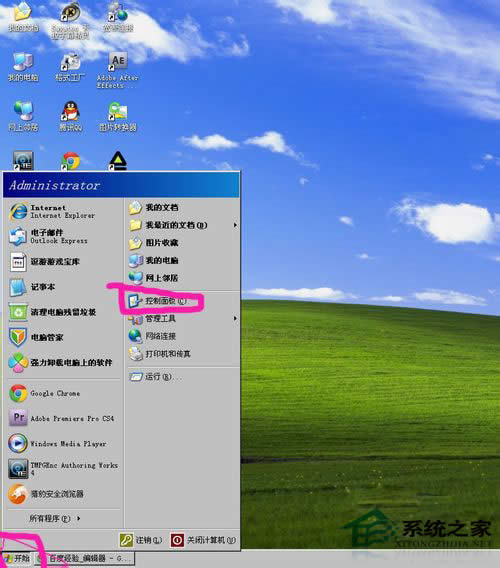This screenshot has width=500, height=568.
Task: Click 清理电脑残留垃圾 recycle icon entry
Action: 63,312
